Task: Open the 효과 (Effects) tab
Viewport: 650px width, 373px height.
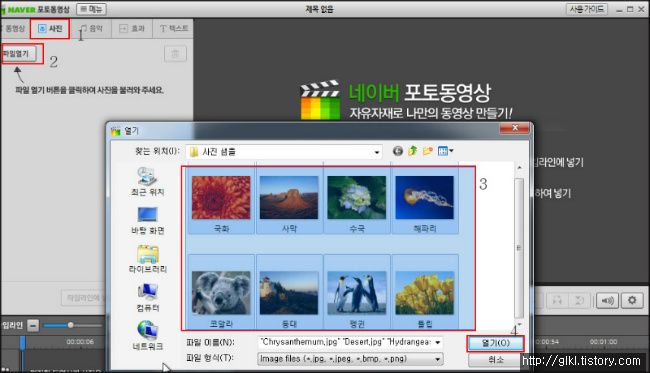Action: click(x=132, y=29)
